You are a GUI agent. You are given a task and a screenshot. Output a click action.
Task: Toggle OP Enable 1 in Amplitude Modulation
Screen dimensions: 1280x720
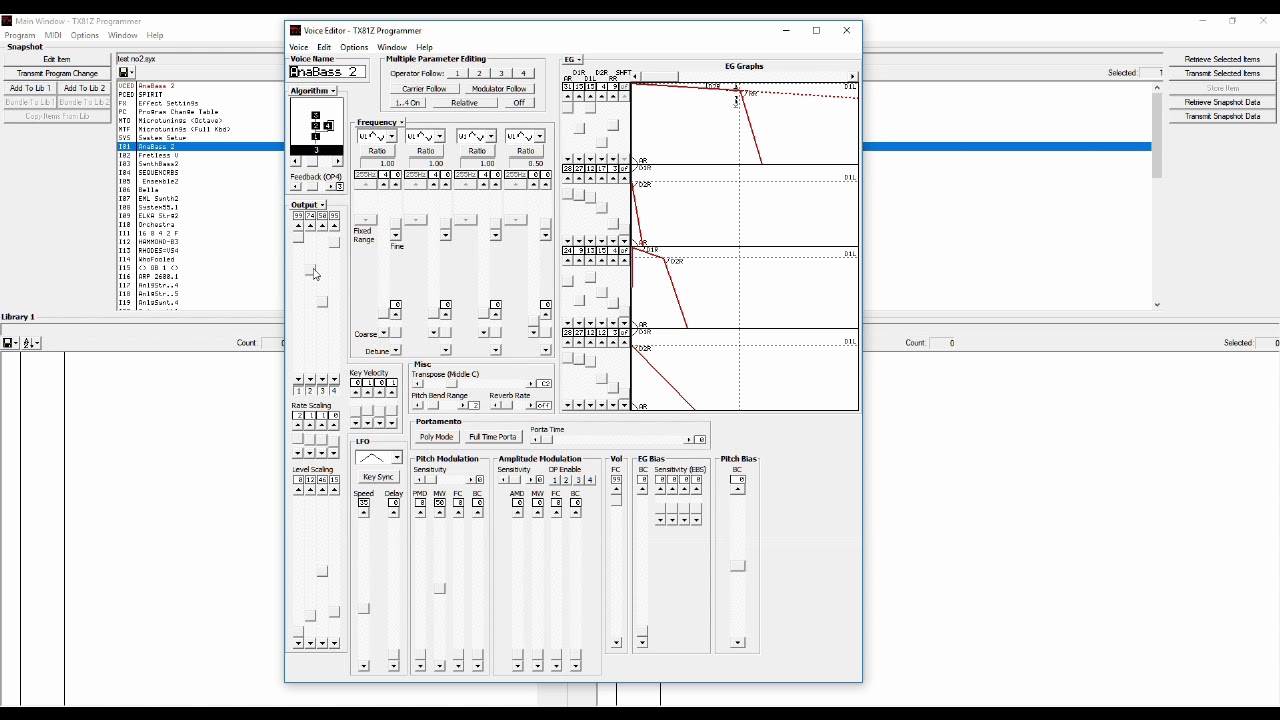click(x=554, y=480)
